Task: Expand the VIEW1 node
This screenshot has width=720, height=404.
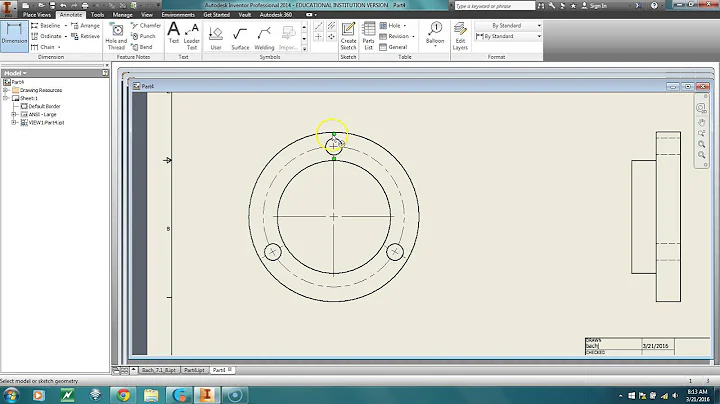Action: coord(14,123)
